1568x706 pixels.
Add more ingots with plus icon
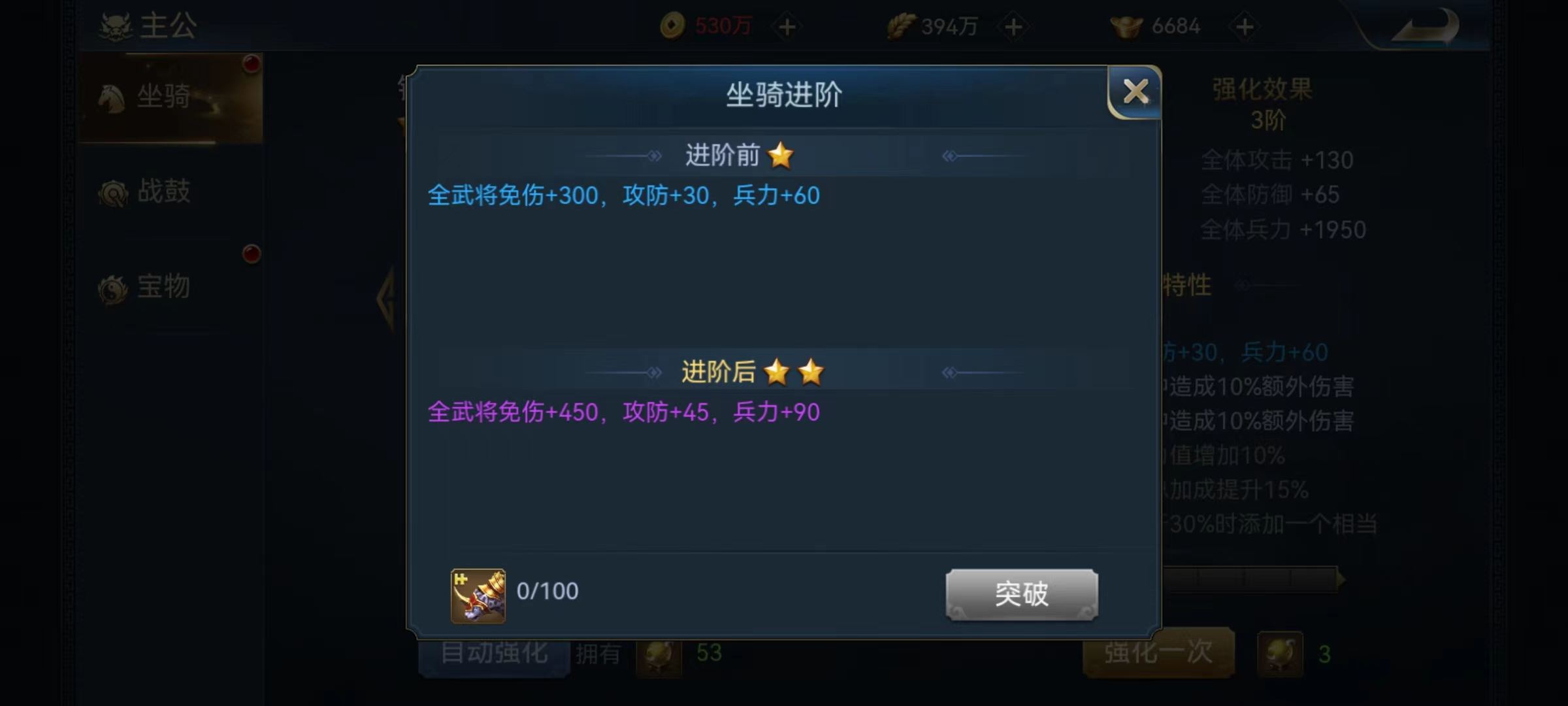pos(1245,27)
